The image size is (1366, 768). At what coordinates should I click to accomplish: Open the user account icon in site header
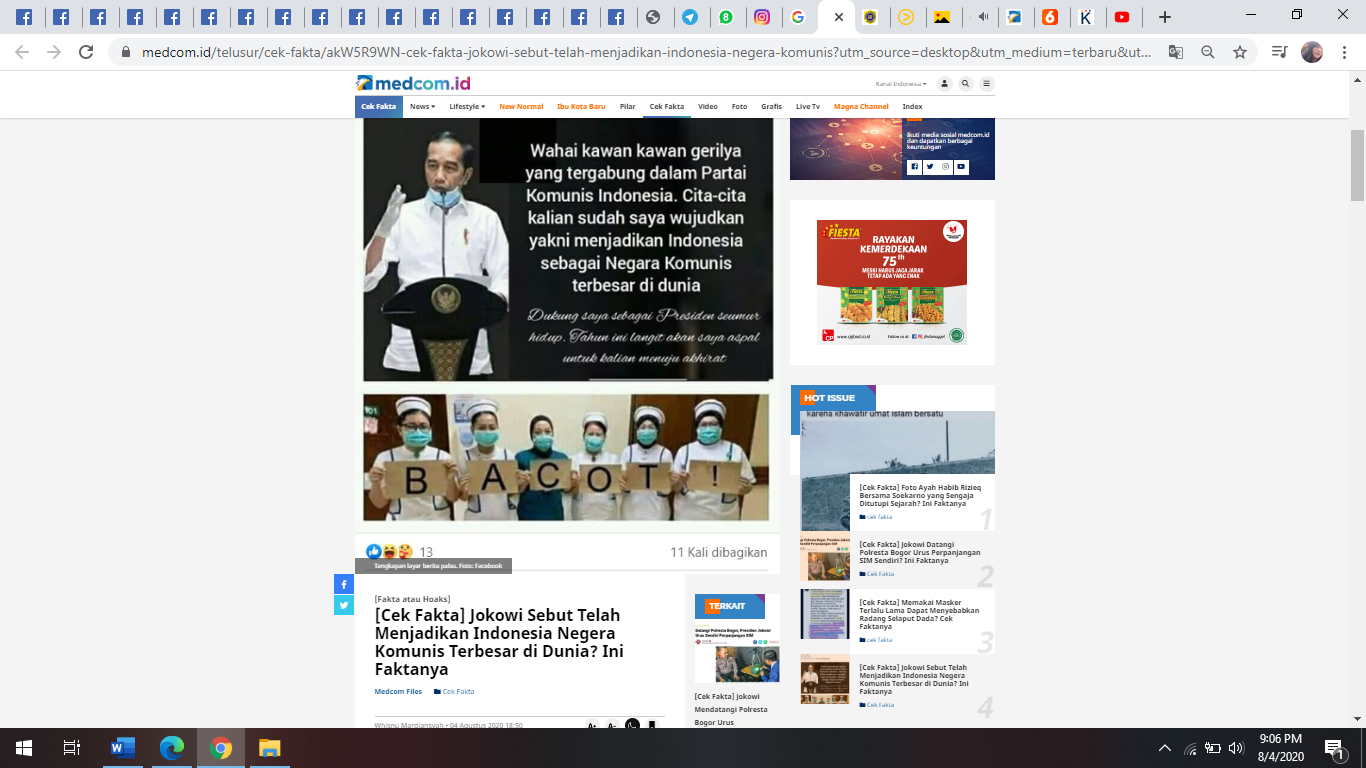coord(945,84)
